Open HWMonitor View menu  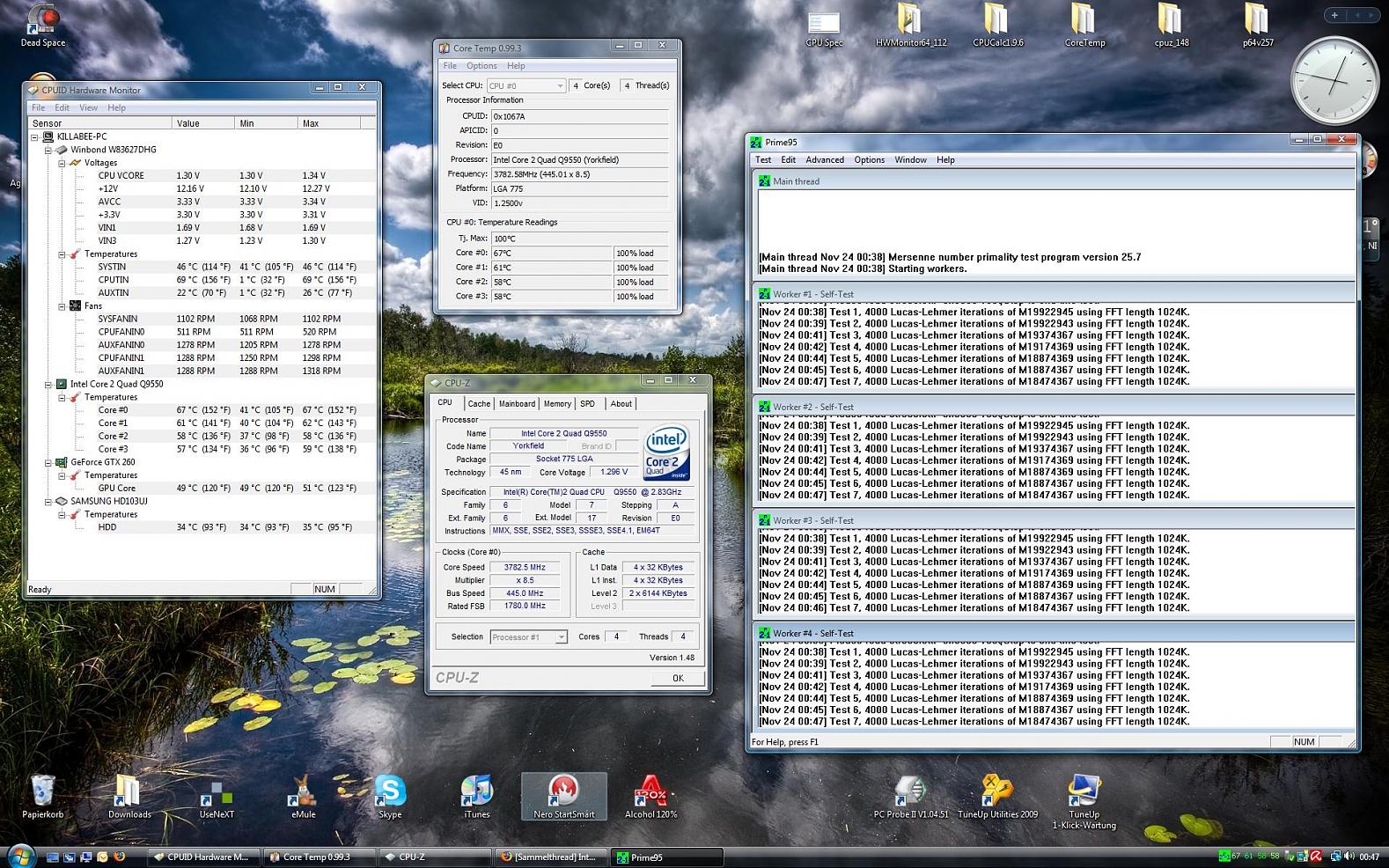pos(88,107)
